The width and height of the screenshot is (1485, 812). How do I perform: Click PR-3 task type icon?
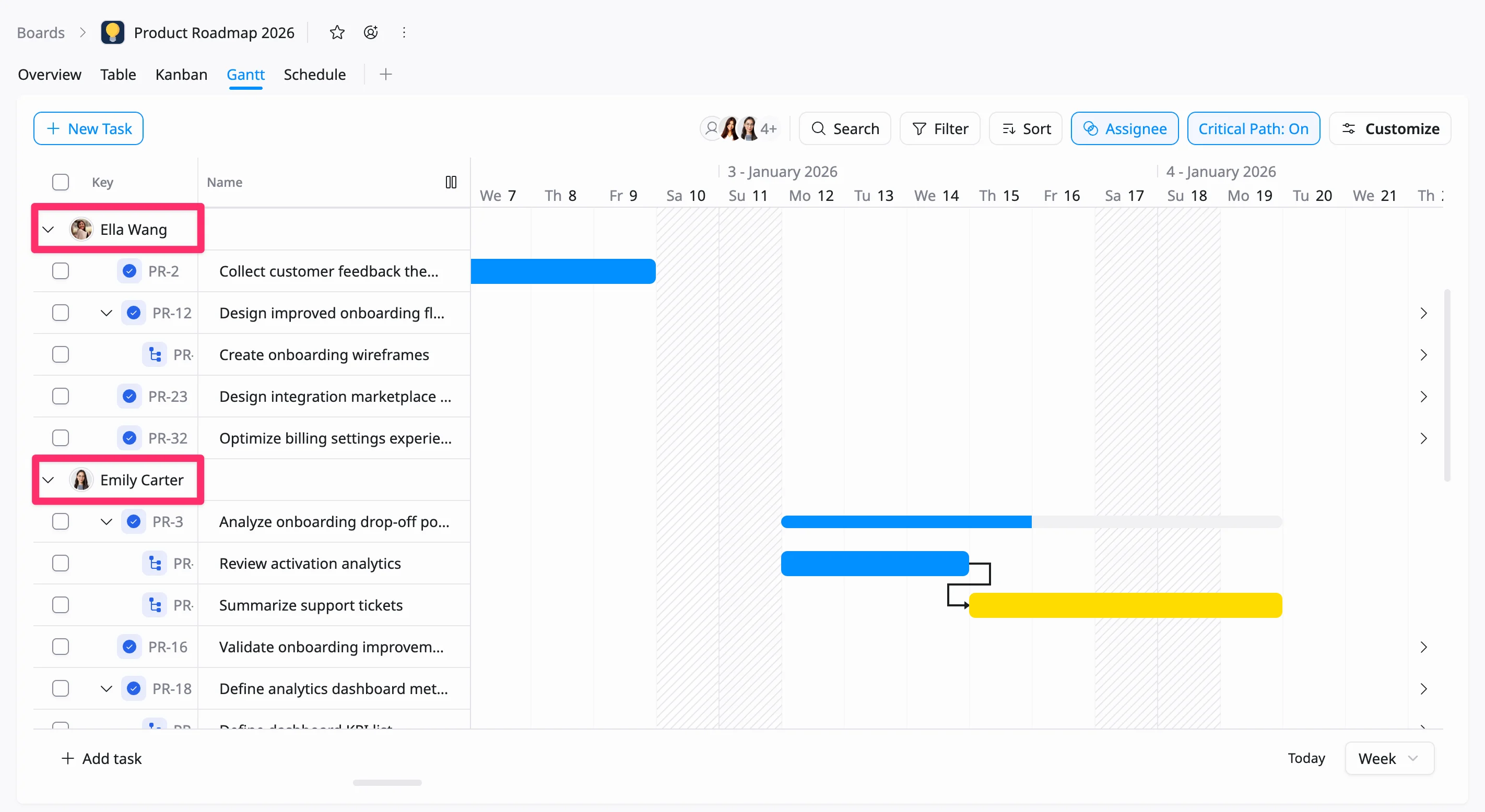[133, 521]
